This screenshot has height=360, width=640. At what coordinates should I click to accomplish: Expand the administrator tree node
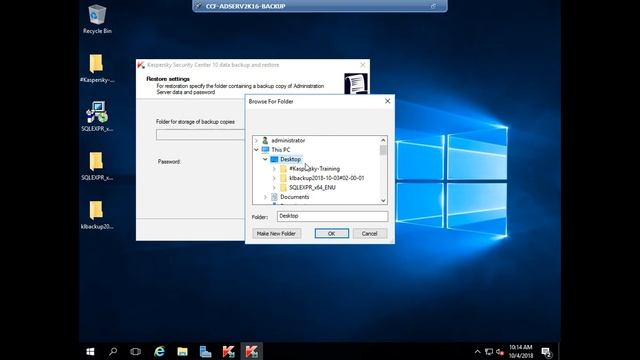(x=256, y=140)
